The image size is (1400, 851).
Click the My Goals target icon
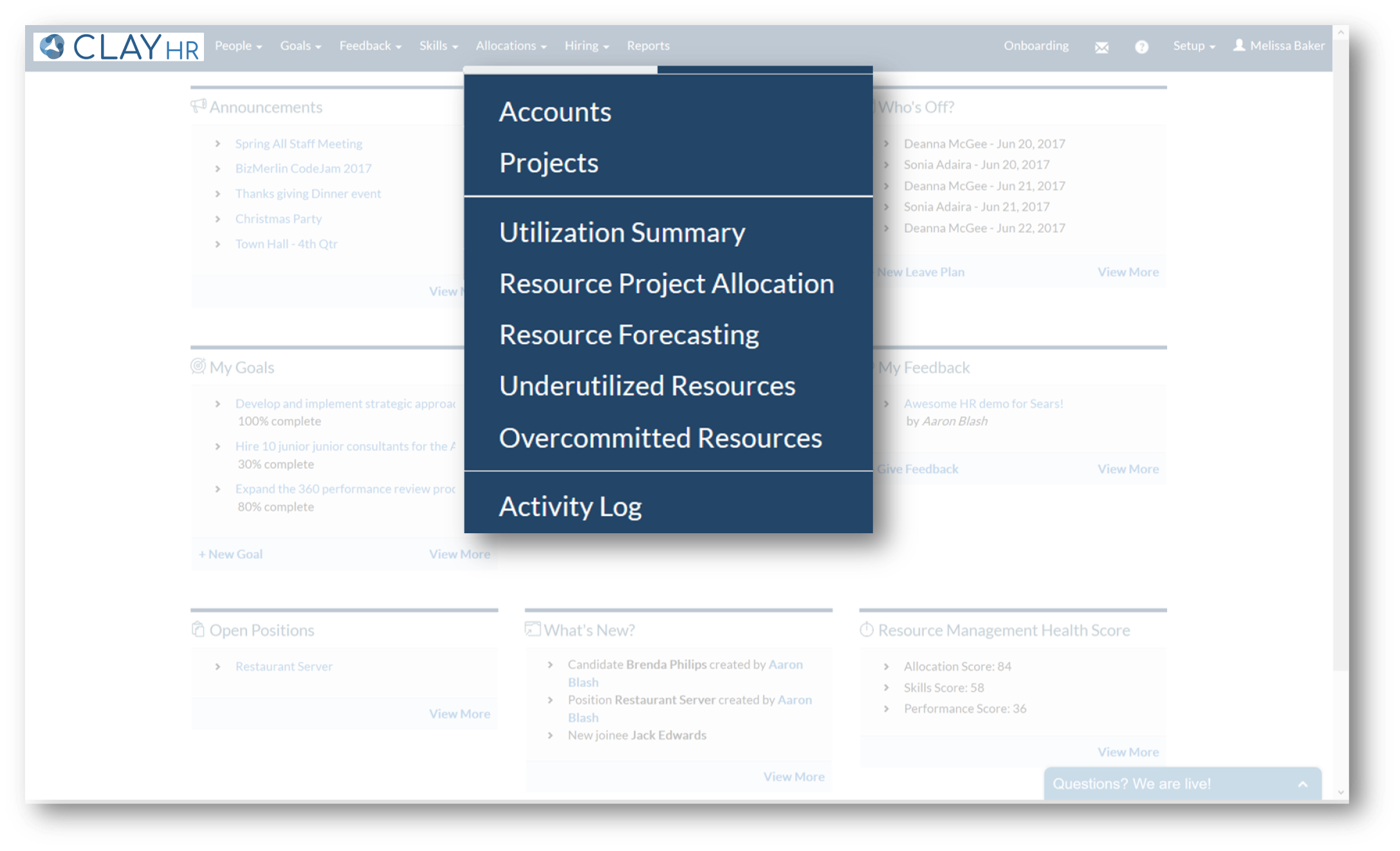(x=198, y=366)
